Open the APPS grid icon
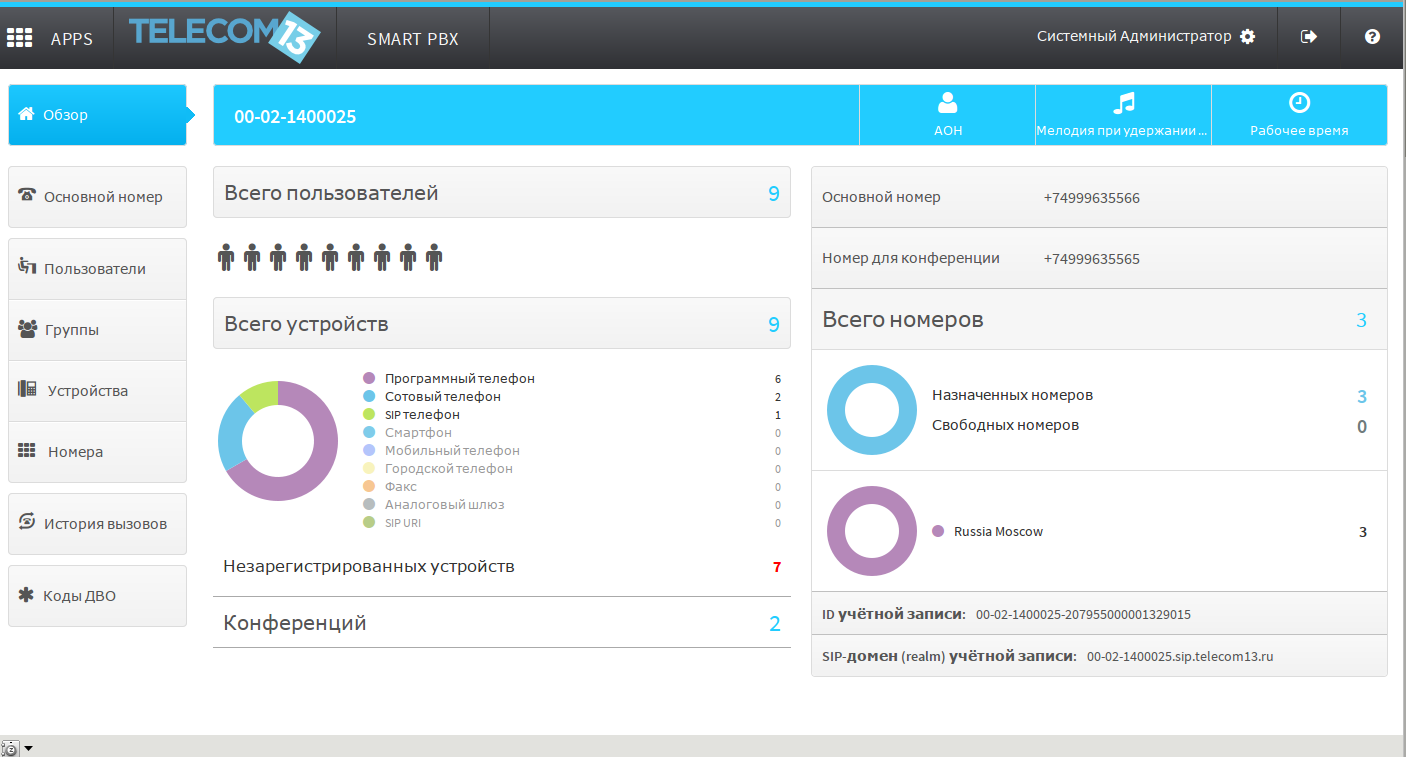The image size is (1406, 757). pyautogui.click(x=19, y=38)
